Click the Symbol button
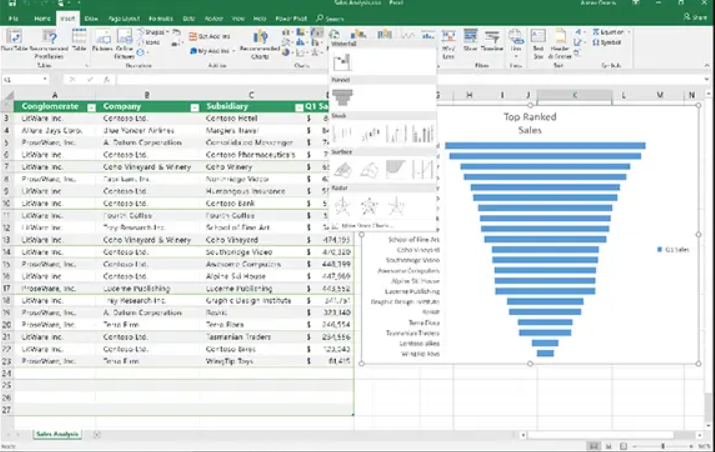The height and width of the screenshot is (452, 715). [x=607, y=42]
